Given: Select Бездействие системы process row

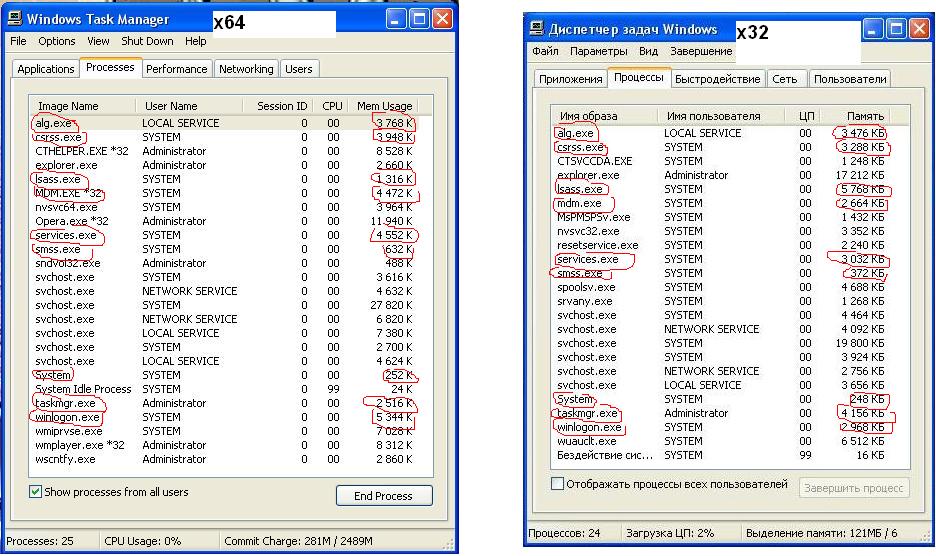Looking at the screenshot, I should pos(721,455).
